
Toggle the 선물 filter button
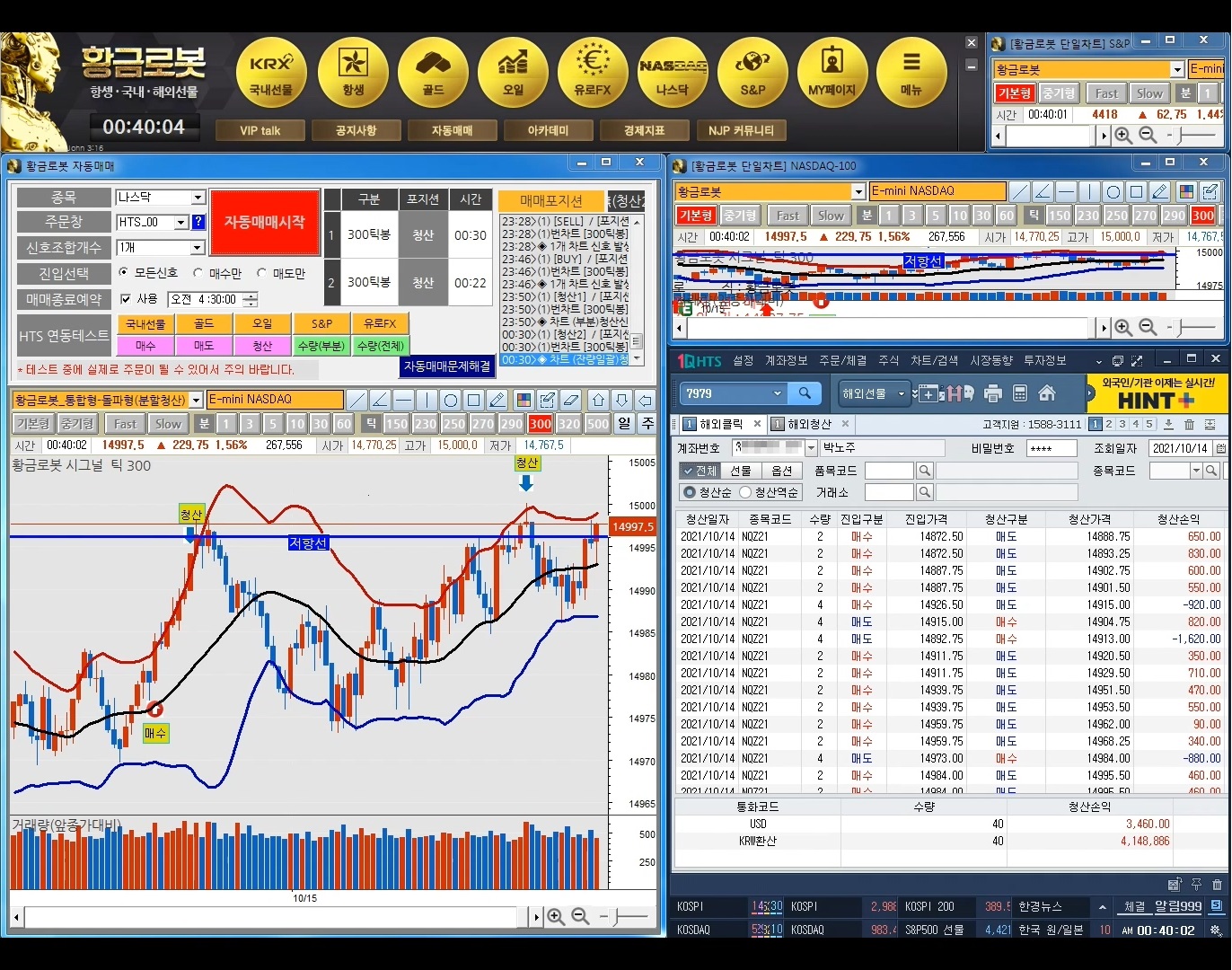pos(741,471)
